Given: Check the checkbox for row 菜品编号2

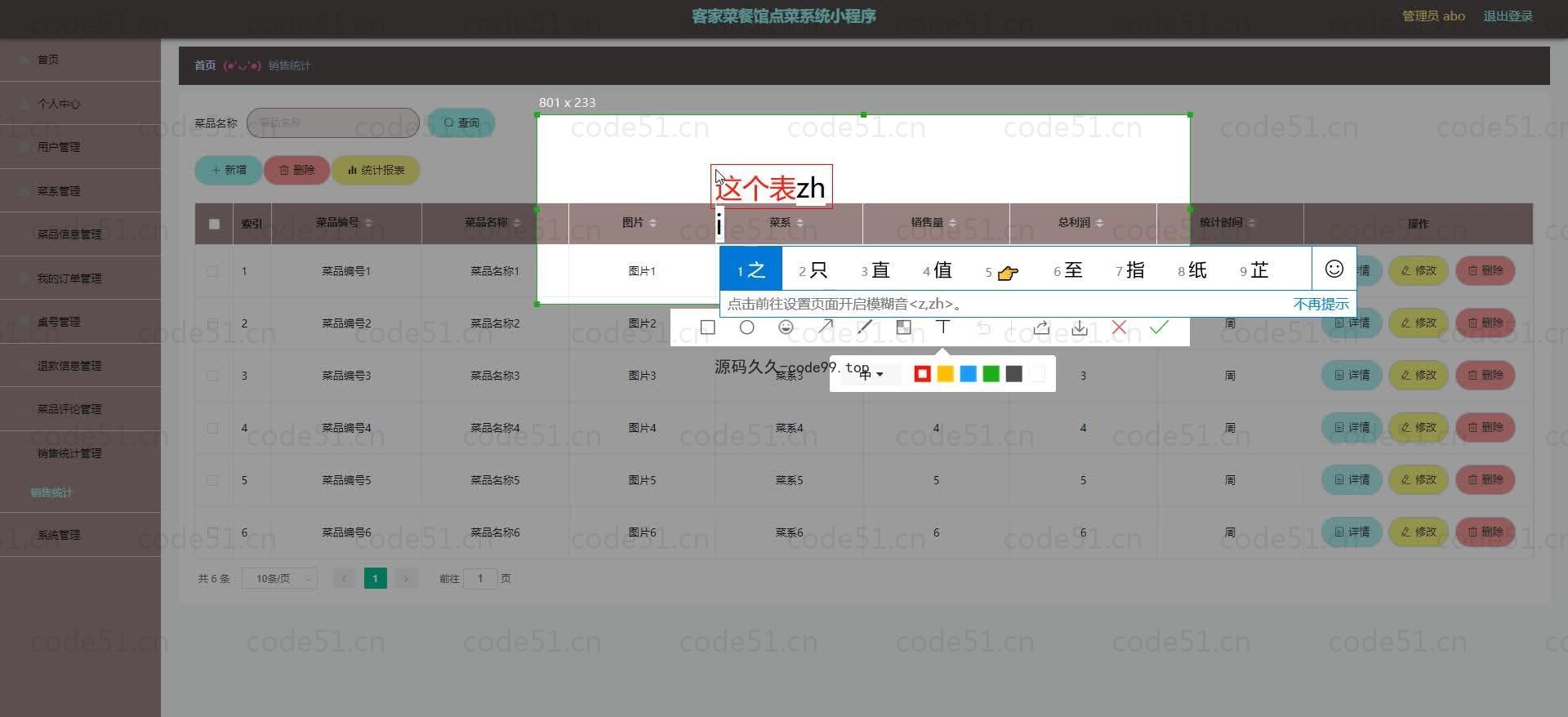Looking at the screenshot, I should (x=213, y=323).
